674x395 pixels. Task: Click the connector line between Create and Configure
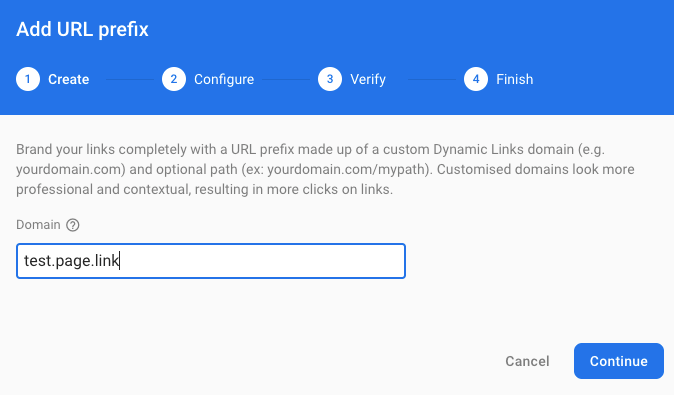coord(129,80)
